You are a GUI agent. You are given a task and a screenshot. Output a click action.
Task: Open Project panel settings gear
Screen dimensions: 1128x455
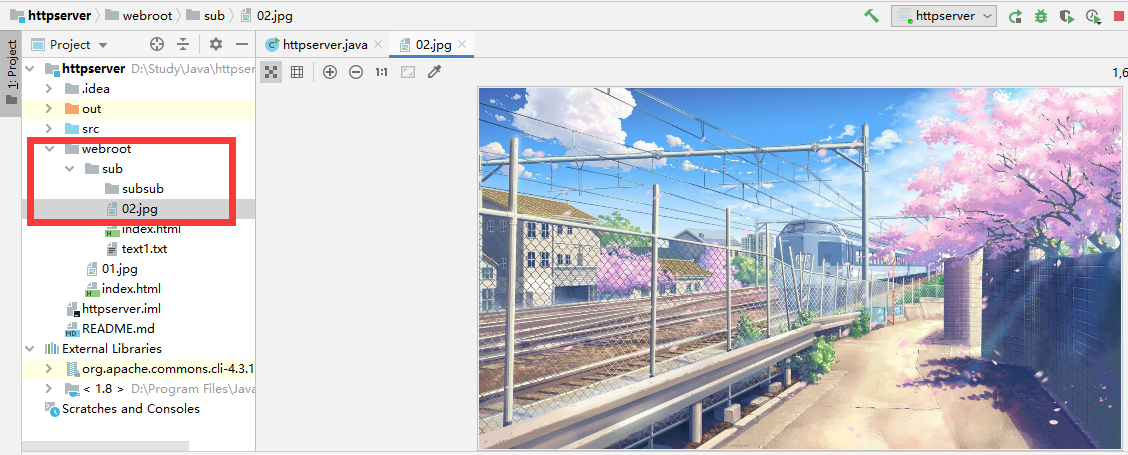pyautogui.click(x=216, y=45)
